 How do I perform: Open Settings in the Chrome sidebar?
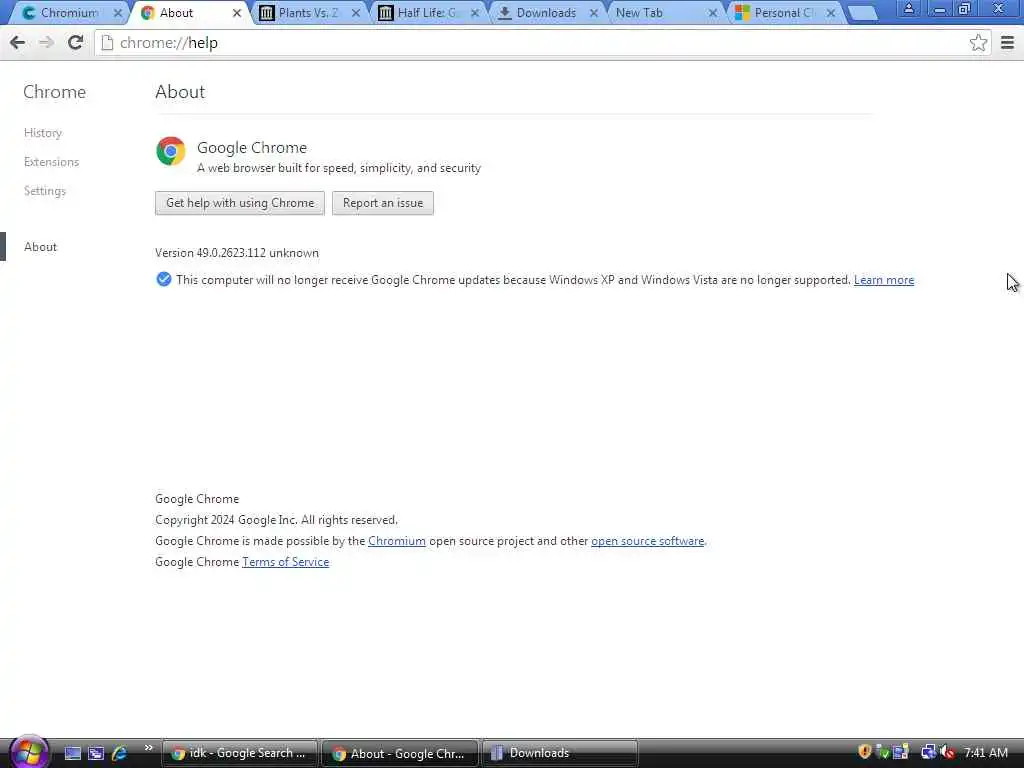coord(45,191)
